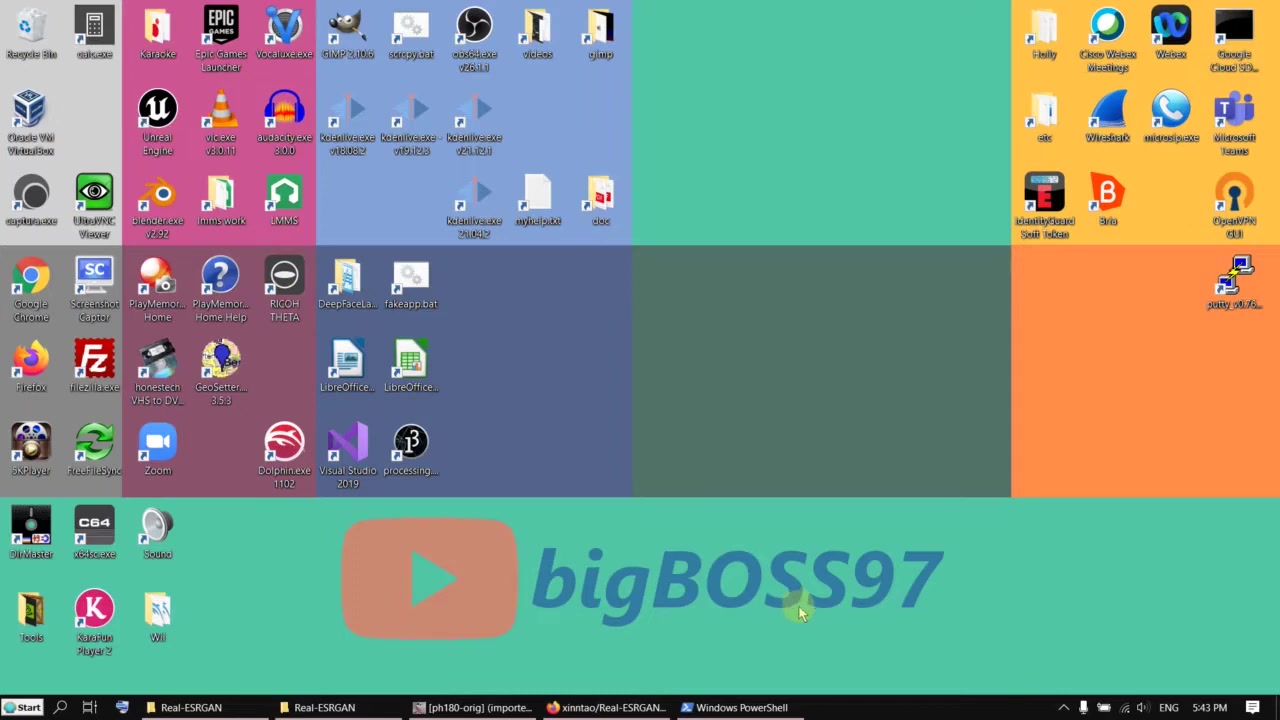Select the fakeapp.bat file icon

click(411, 284)
